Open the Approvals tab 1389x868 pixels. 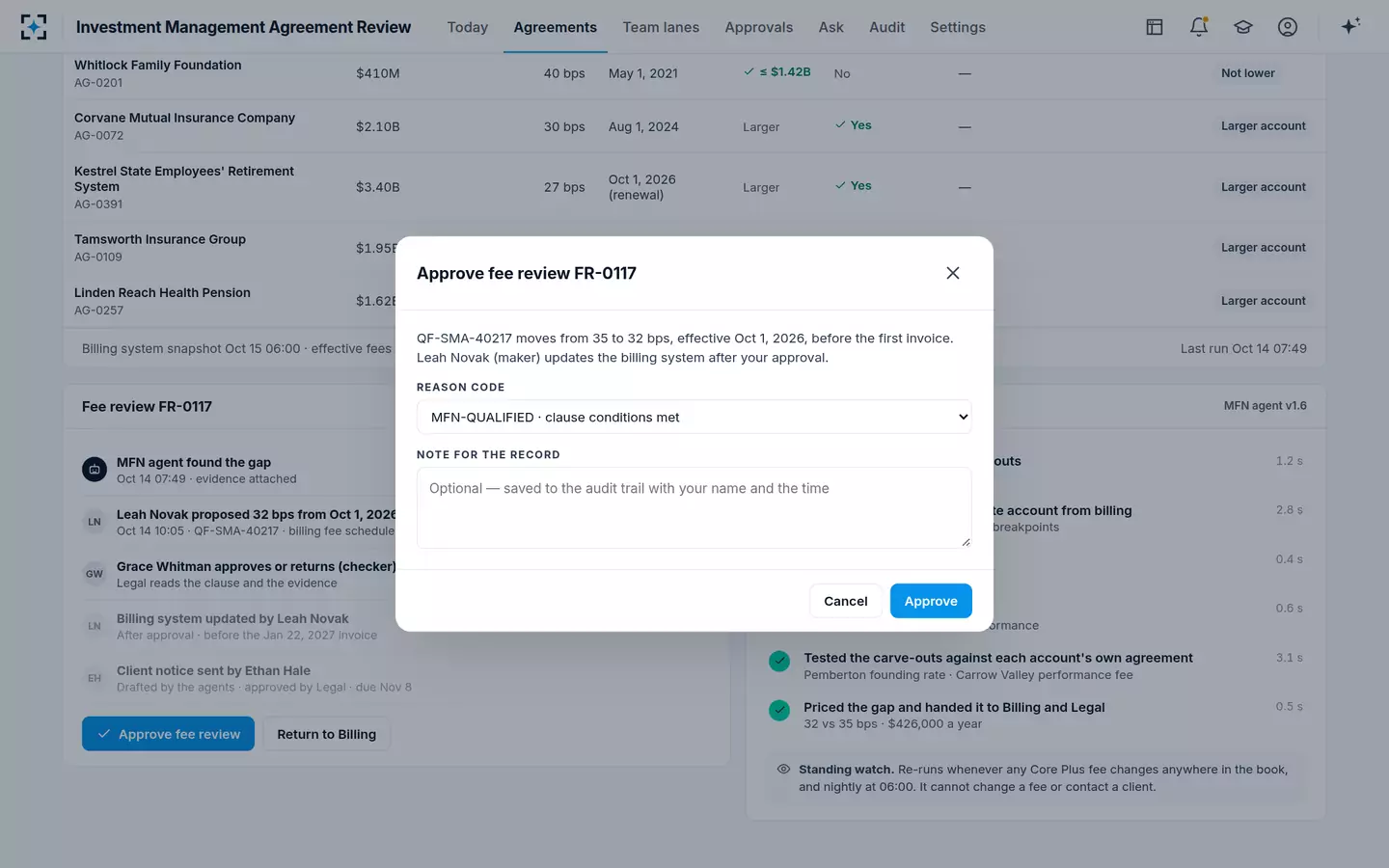[759, 27]
